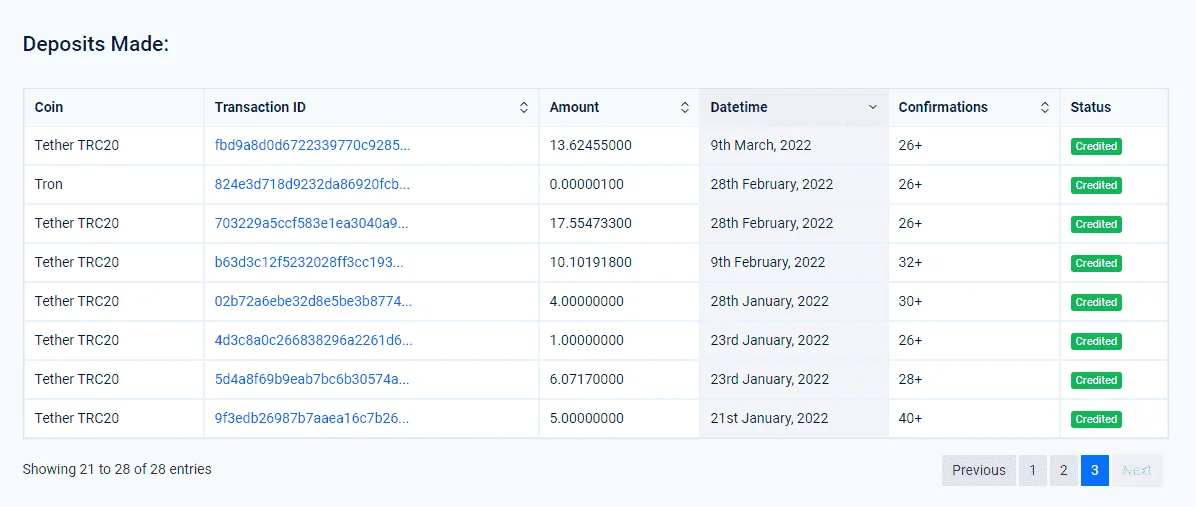Select current page 3 button
Viewport: 1196px width, 507px height.
(x=1095, y=470)
